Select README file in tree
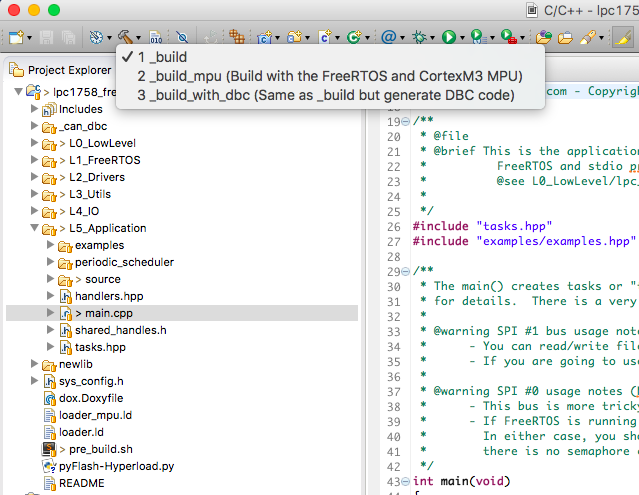 82,483
